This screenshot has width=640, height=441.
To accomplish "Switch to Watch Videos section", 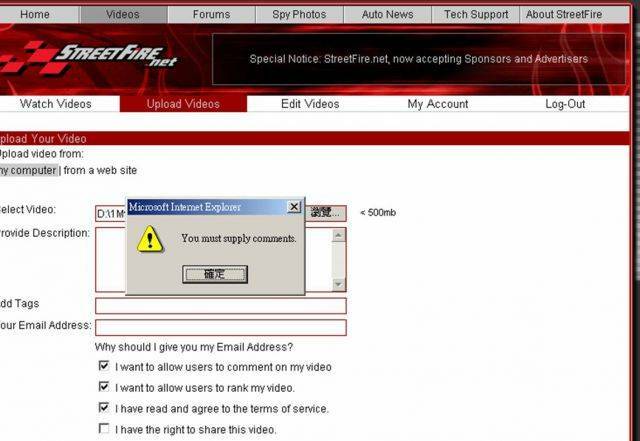I will [x=56, y=104].
